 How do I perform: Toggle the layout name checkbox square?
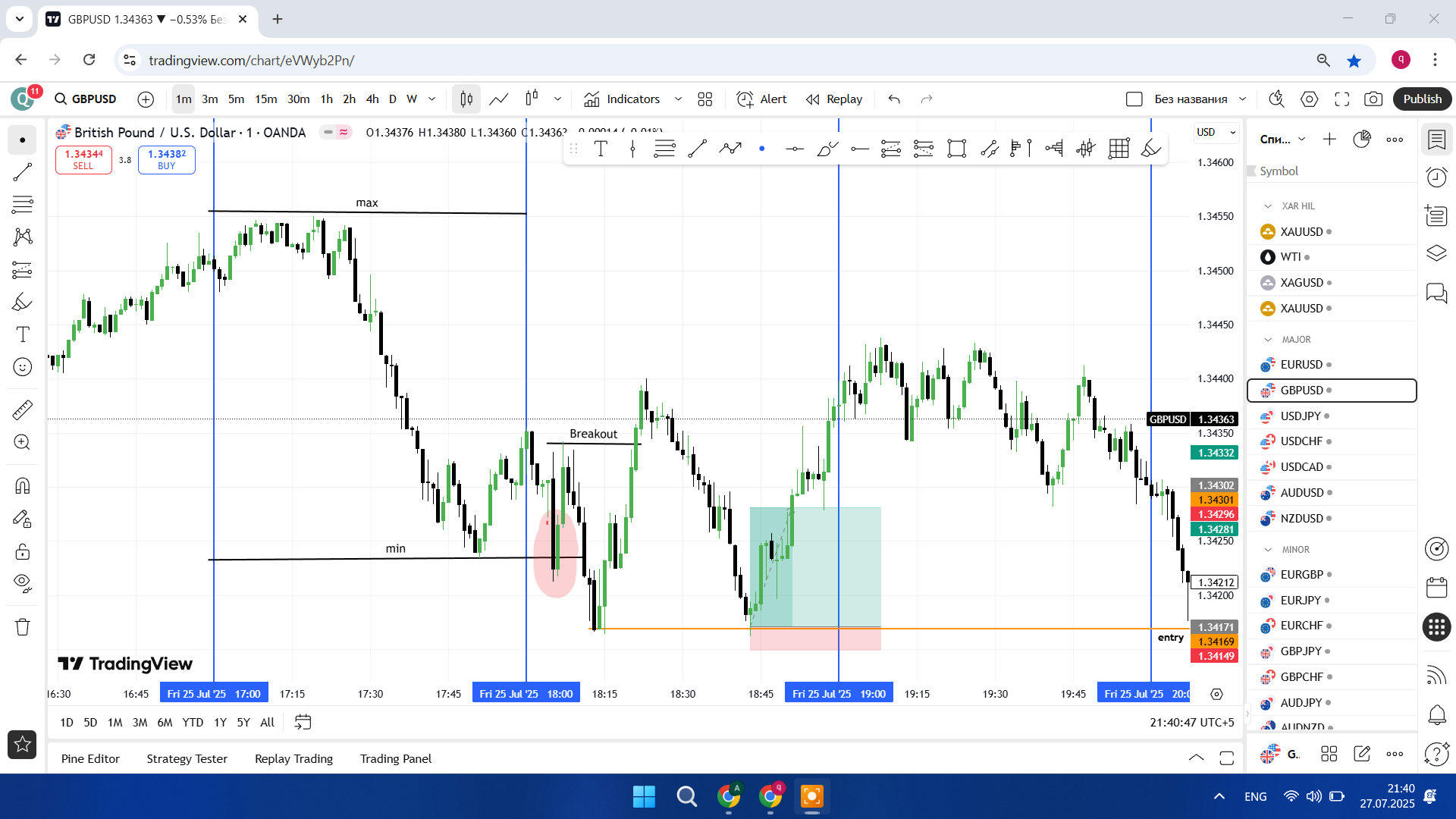pyautogui.click(x=1134, y=99)
